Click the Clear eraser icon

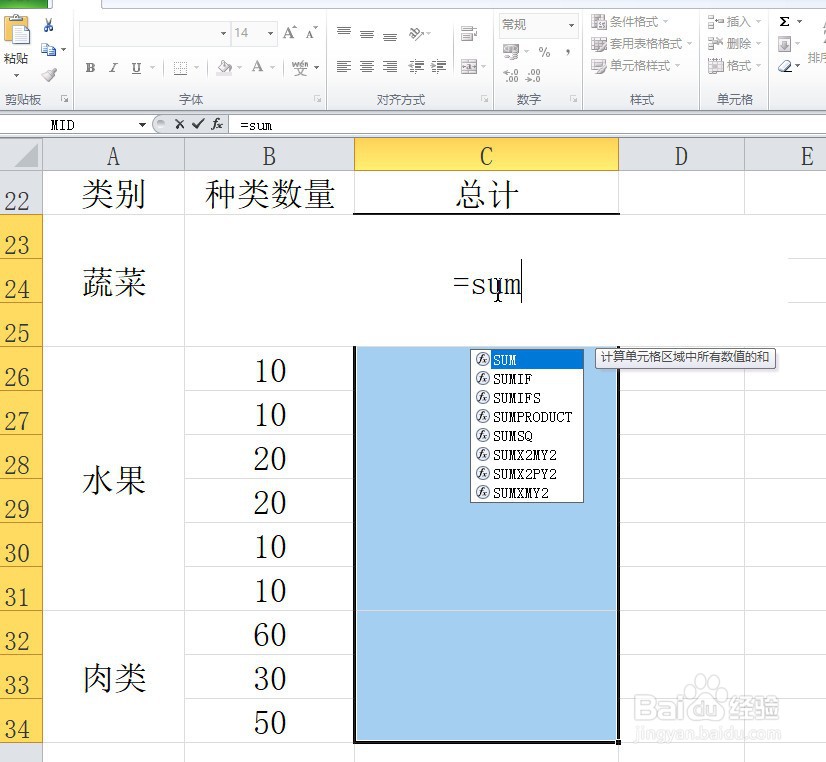784,67
